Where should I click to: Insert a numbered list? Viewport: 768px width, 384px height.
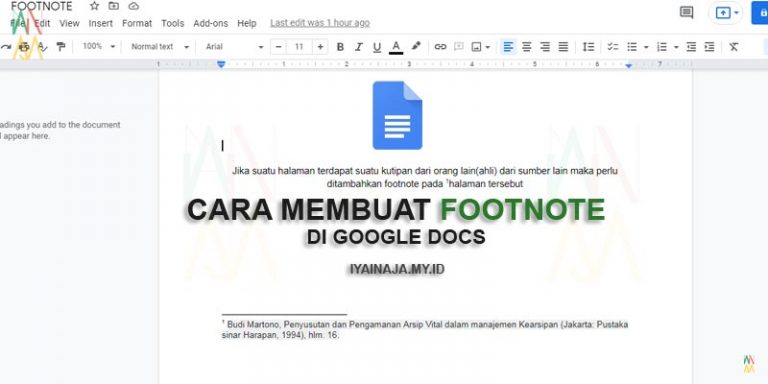click(x=662, y=47)
